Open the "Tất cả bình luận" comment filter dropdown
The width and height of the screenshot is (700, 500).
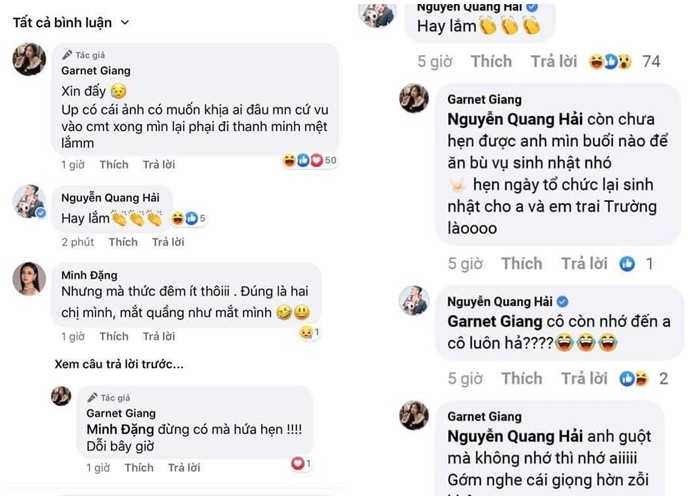[x=70, y=21]
